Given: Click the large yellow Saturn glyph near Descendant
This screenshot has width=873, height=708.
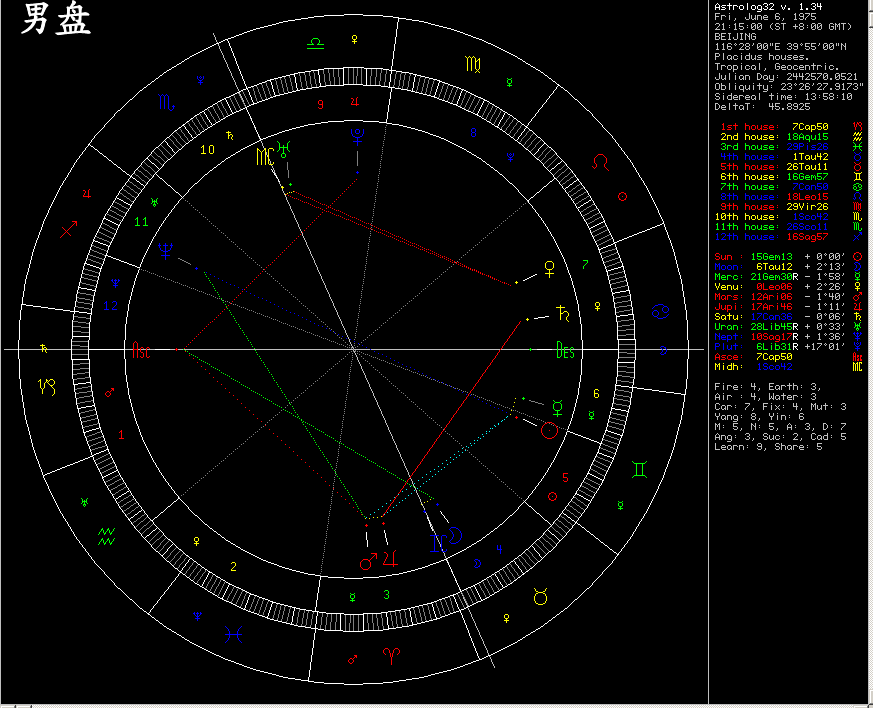Looking at the screenshot, I should click(x=567, y=313).
